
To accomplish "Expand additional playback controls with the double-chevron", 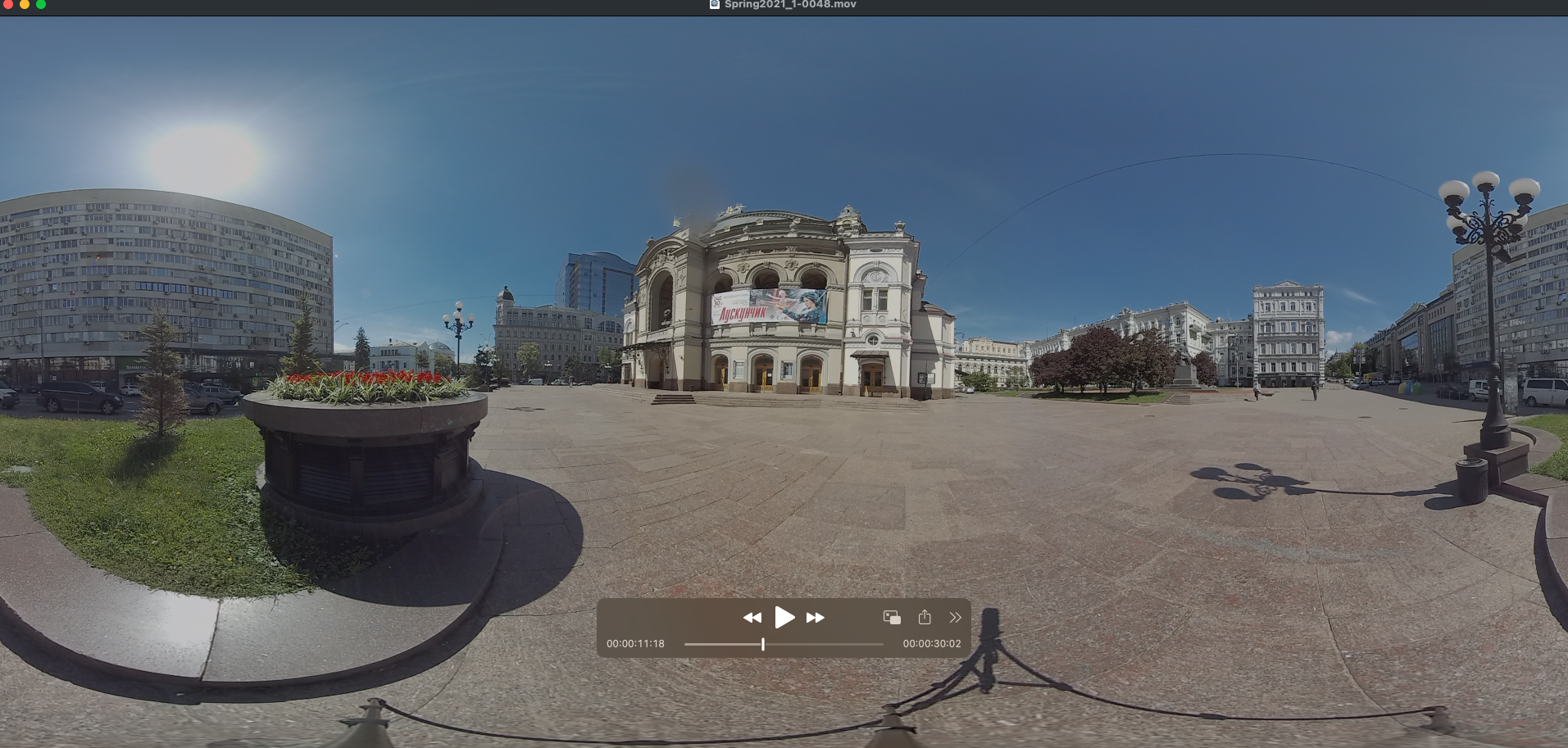I will coord(955,618).
